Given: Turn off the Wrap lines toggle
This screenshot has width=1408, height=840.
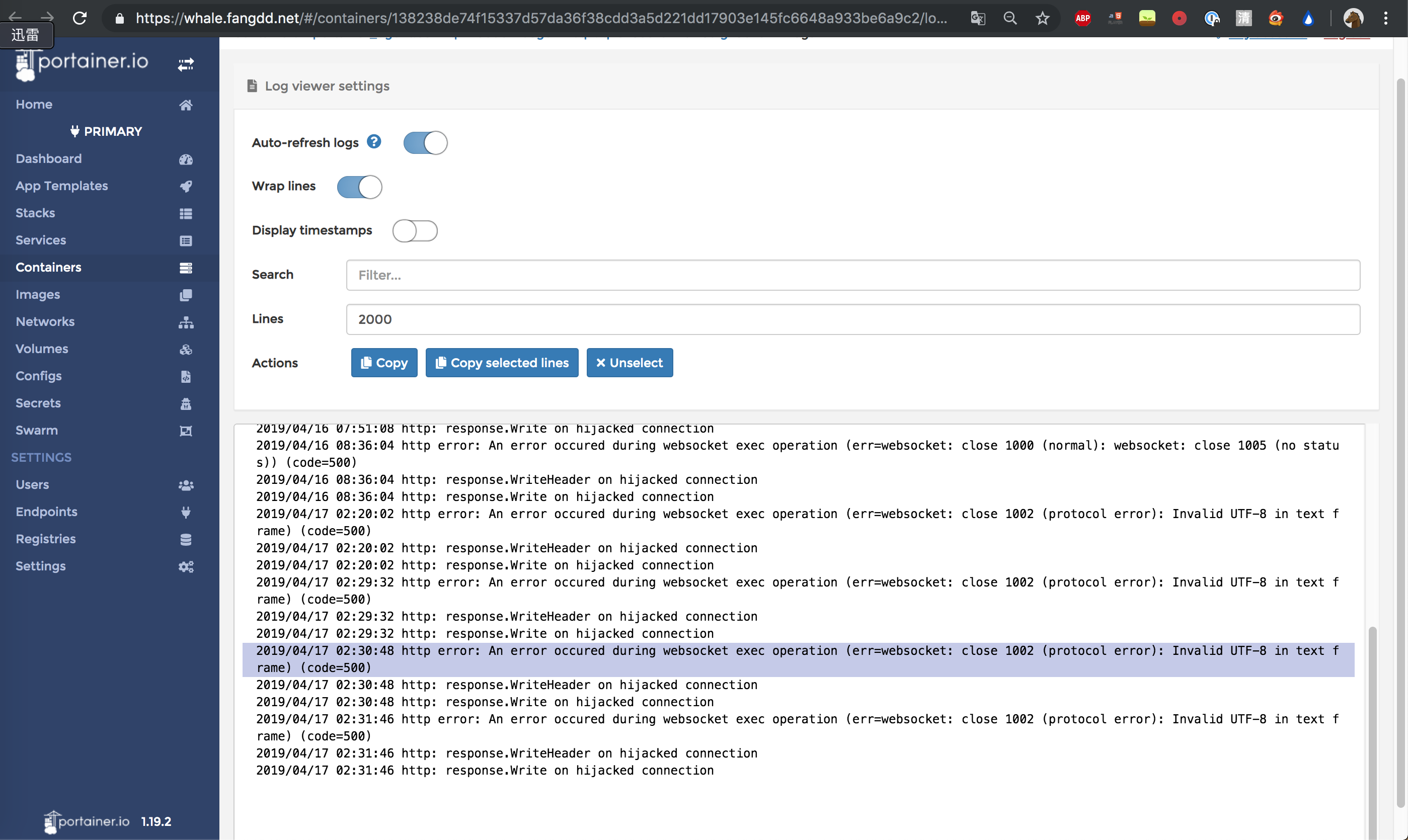Looking at the screenshot, I should [359, 187].
